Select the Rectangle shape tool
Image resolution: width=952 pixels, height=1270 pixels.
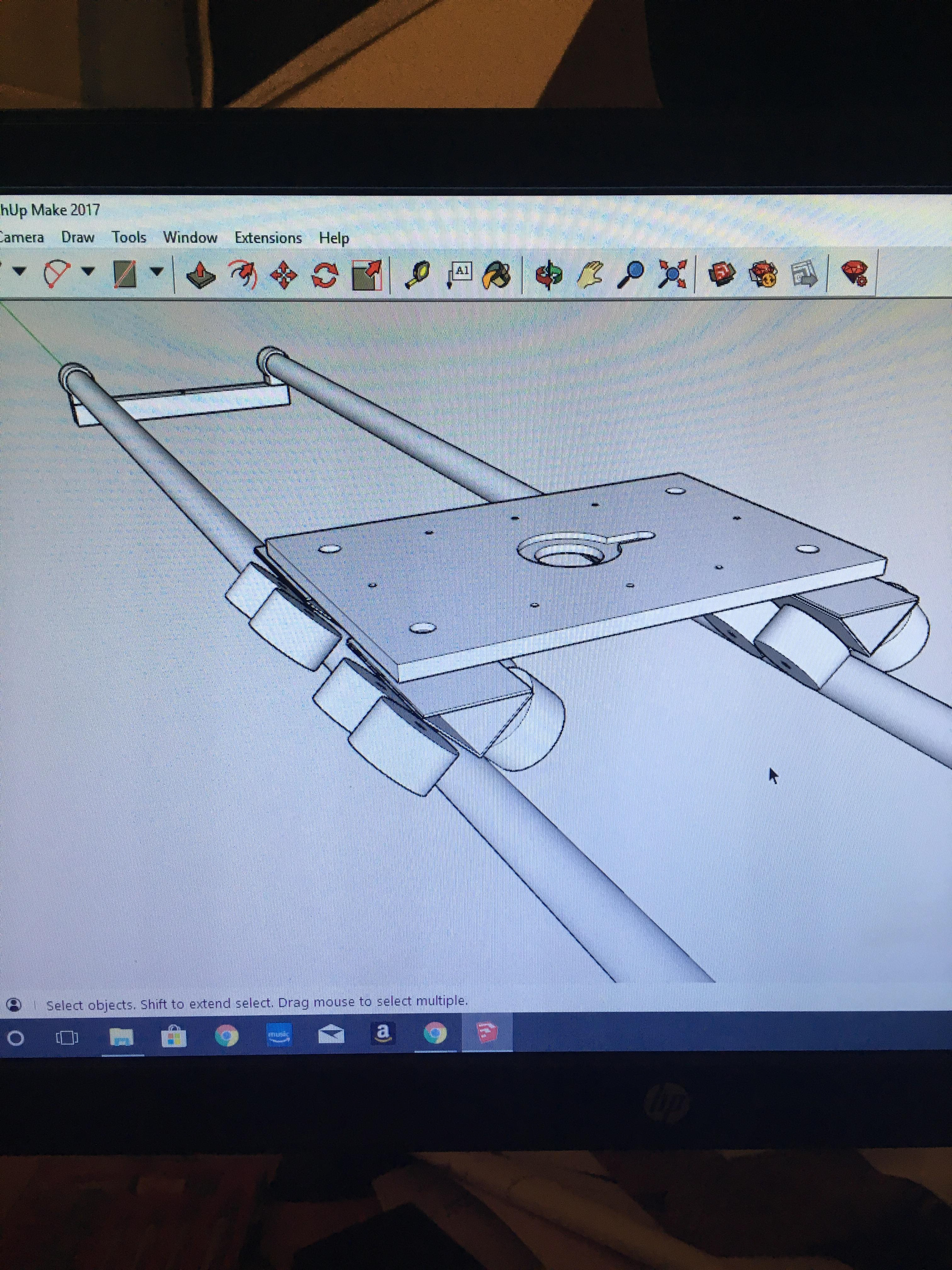[x=125, y=274]
